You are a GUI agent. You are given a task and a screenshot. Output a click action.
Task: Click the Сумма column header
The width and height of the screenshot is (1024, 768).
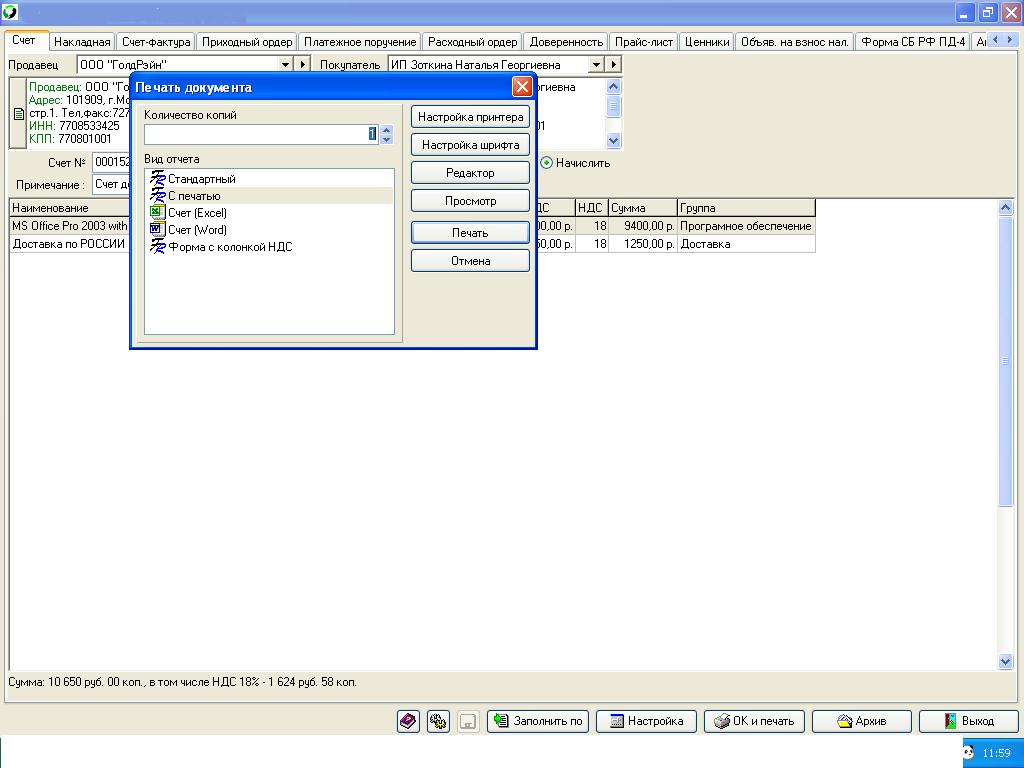tap(643, 208)
